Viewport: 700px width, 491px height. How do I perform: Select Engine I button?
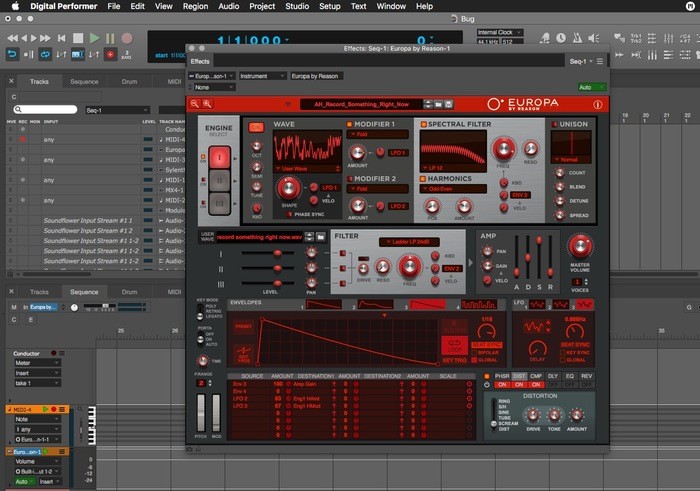[219, 157]
